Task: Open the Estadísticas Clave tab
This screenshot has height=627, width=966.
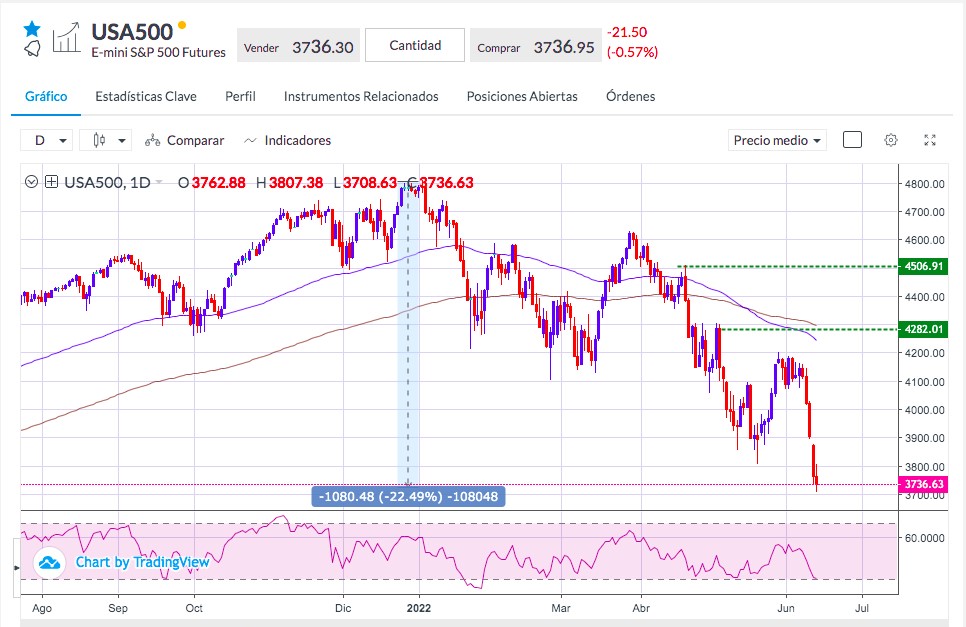Action: (x=146, y=96)
